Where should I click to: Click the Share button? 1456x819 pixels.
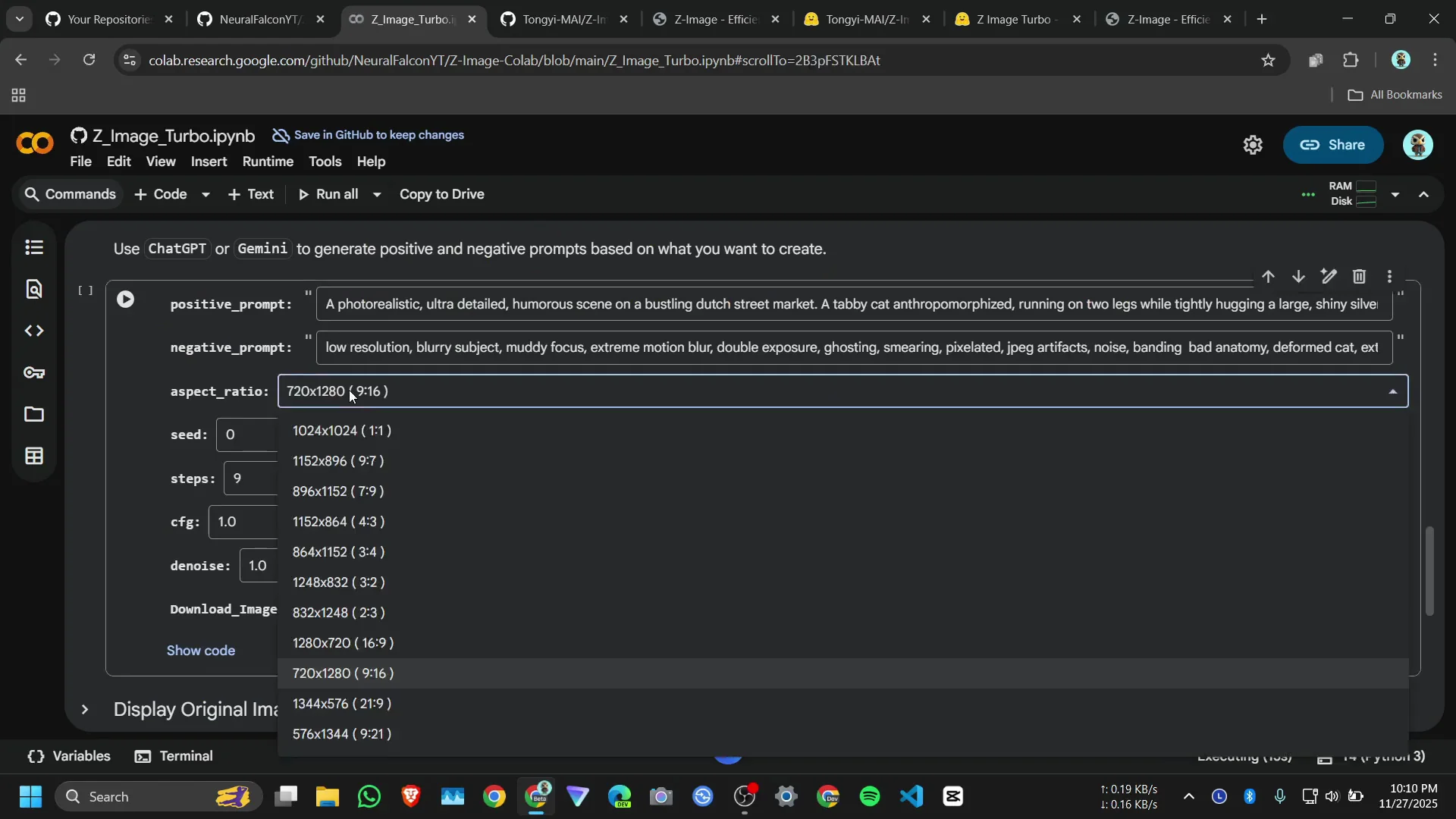coord(1332,145)
